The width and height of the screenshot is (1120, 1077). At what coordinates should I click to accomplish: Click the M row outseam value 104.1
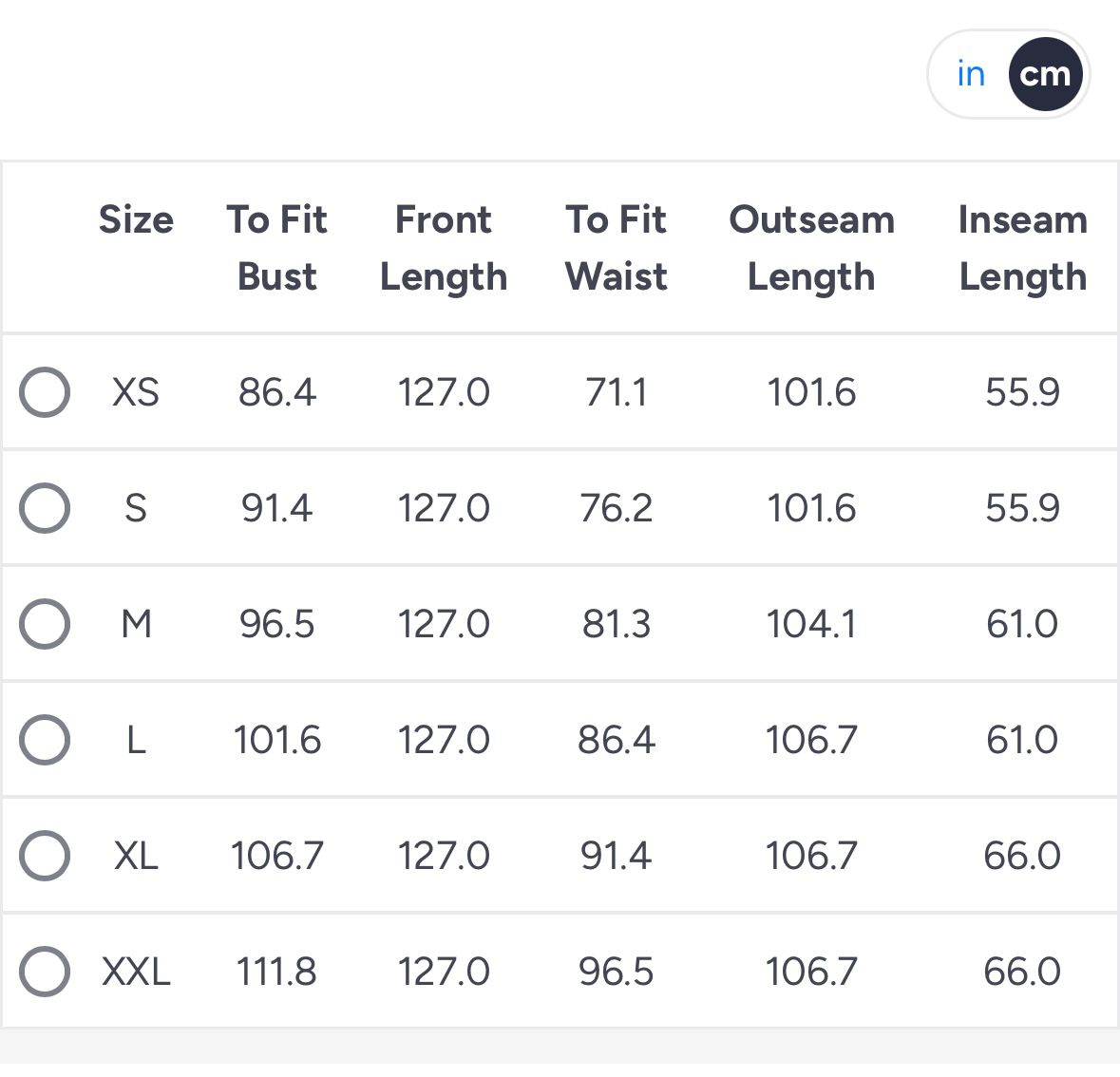pyautogui.click(x=811, y=624)
